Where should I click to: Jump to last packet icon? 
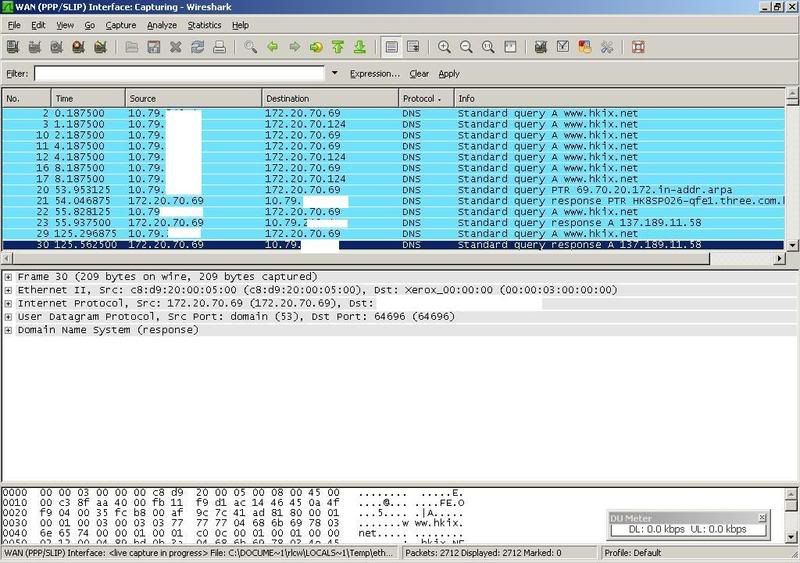coord(360,47)
